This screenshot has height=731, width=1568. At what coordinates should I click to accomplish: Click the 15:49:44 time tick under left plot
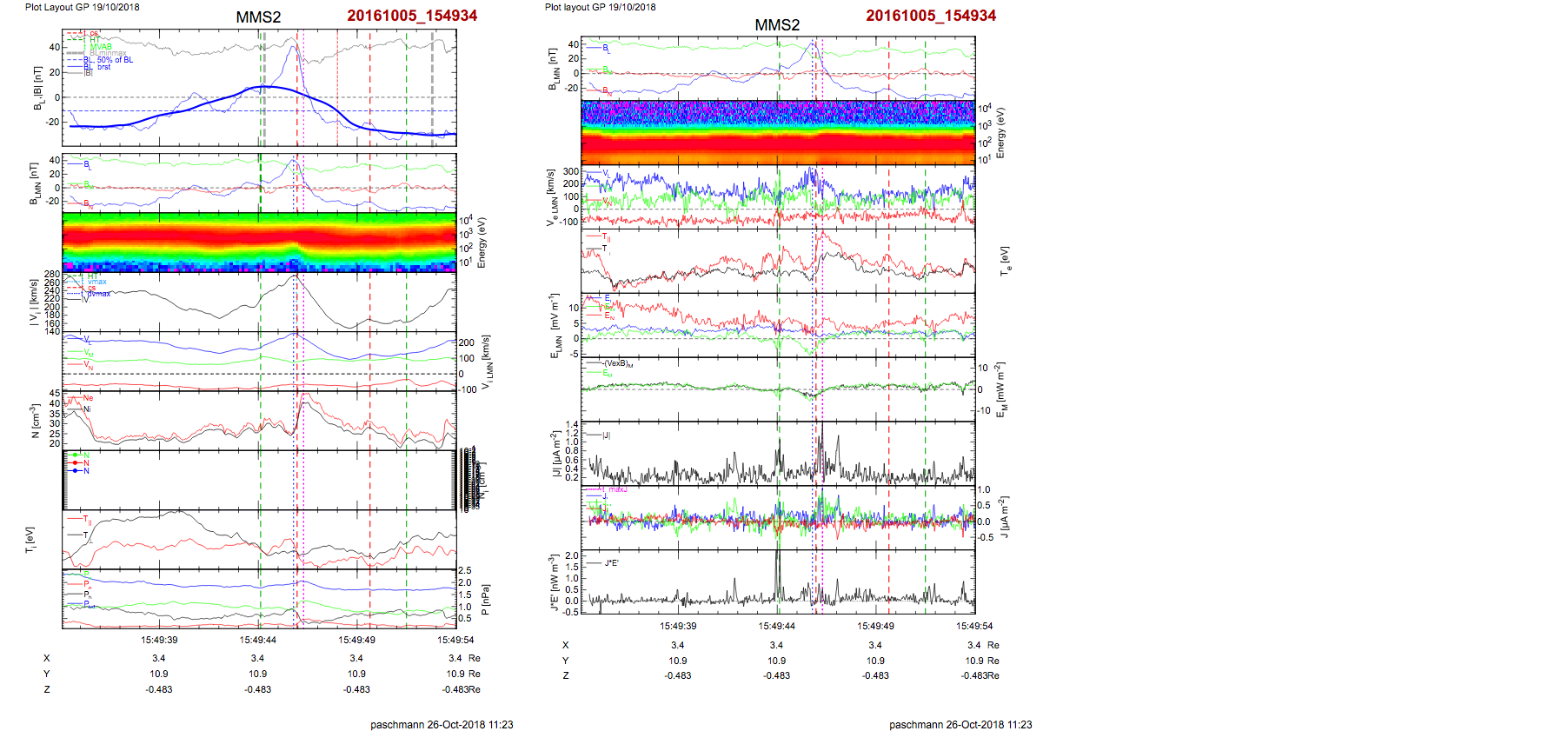(258, 640)
